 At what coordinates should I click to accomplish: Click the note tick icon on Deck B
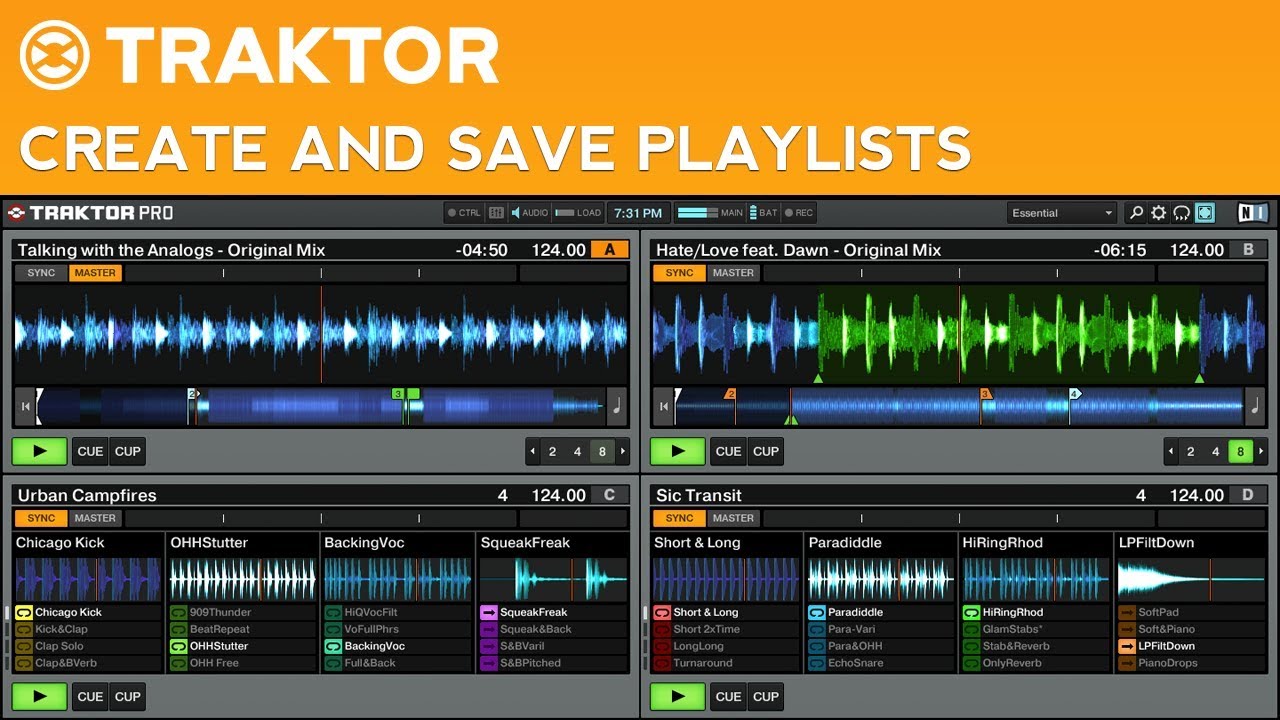(1255, 406)
